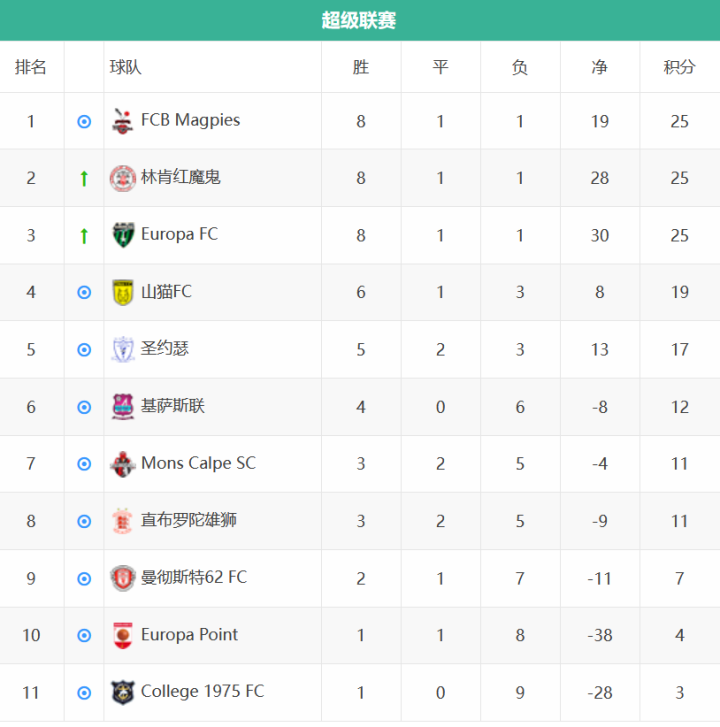Image resolution: width=720 pixels, height=727 pixels.
Task: Click the 圣约瑟 team emblem
Action: click(x=123, y=349)
